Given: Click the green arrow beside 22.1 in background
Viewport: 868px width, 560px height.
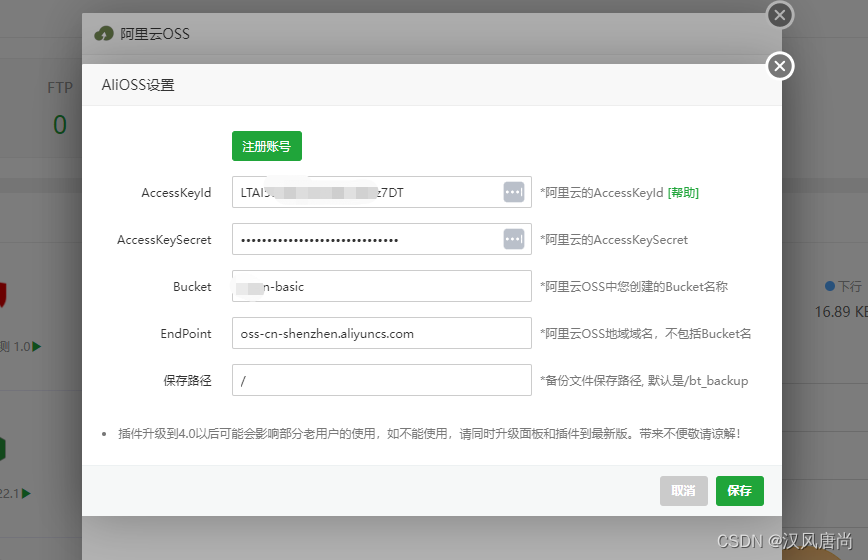Looking at the screenshot, I should [x=26, y=493].
